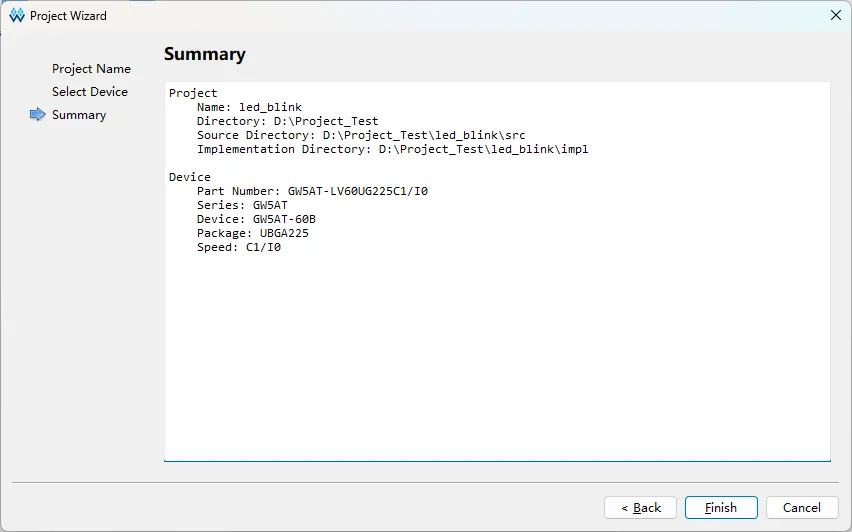This screenshot has width=852, height=532.
Task: Close the Project Wizard dialog
Action: [x=836, y=15]
